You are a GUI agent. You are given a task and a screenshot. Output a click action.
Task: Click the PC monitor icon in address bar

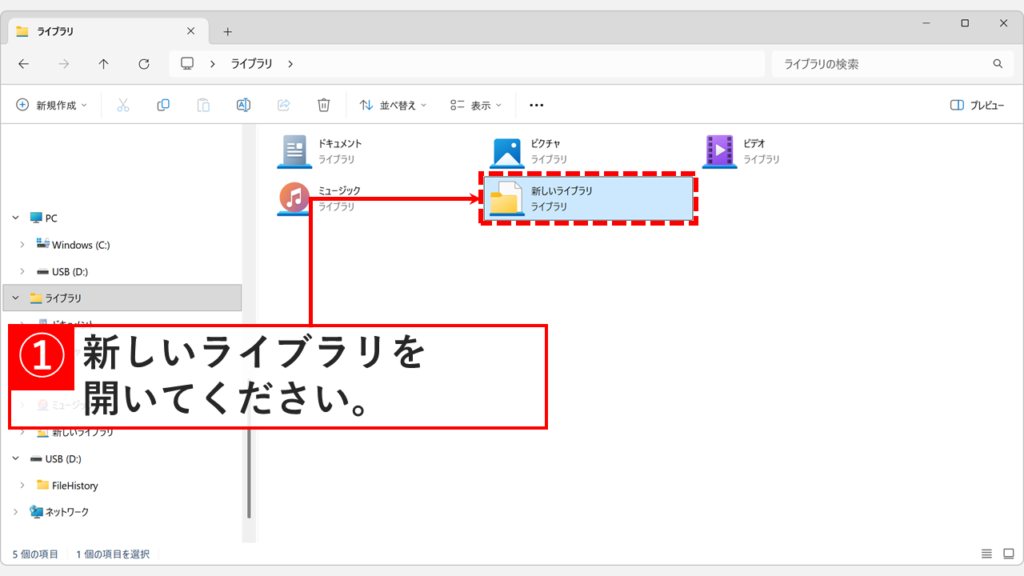187,63
